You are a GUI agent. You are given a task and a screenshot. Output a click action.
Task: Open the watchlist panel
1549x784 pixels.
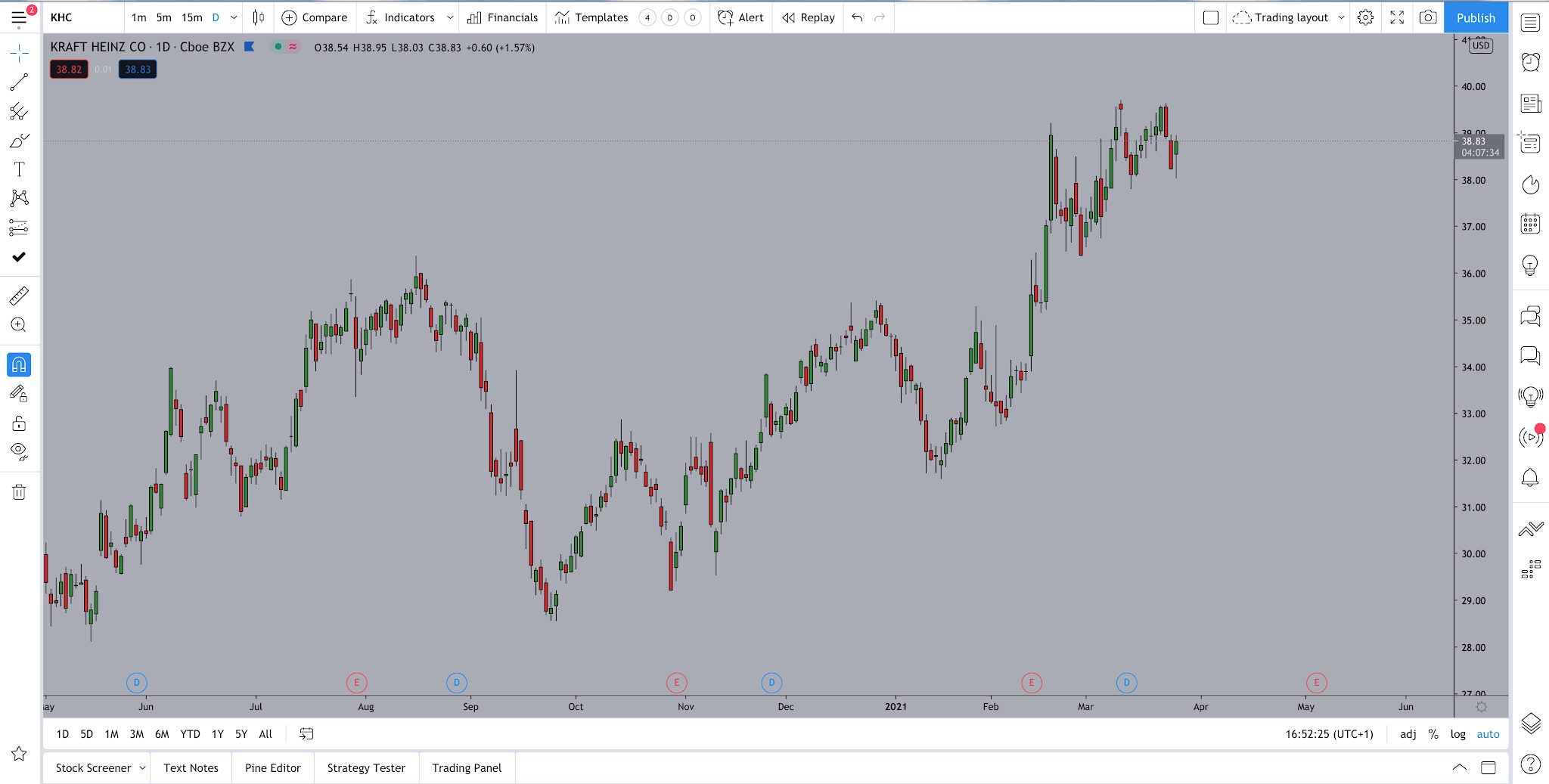[x=1531, y=23]
